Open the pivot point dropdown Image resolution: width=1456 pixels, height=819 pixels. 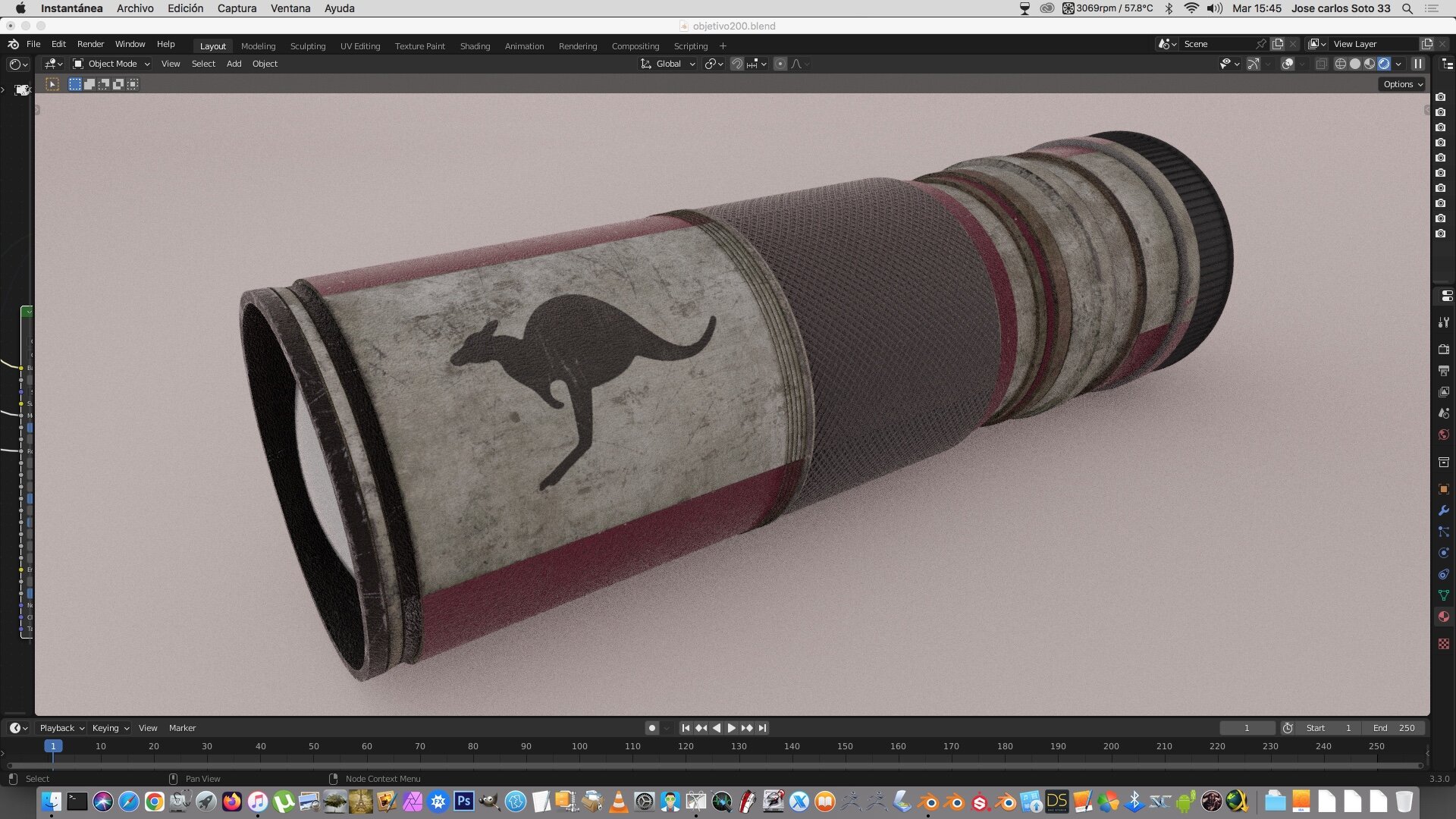[714, 64]
